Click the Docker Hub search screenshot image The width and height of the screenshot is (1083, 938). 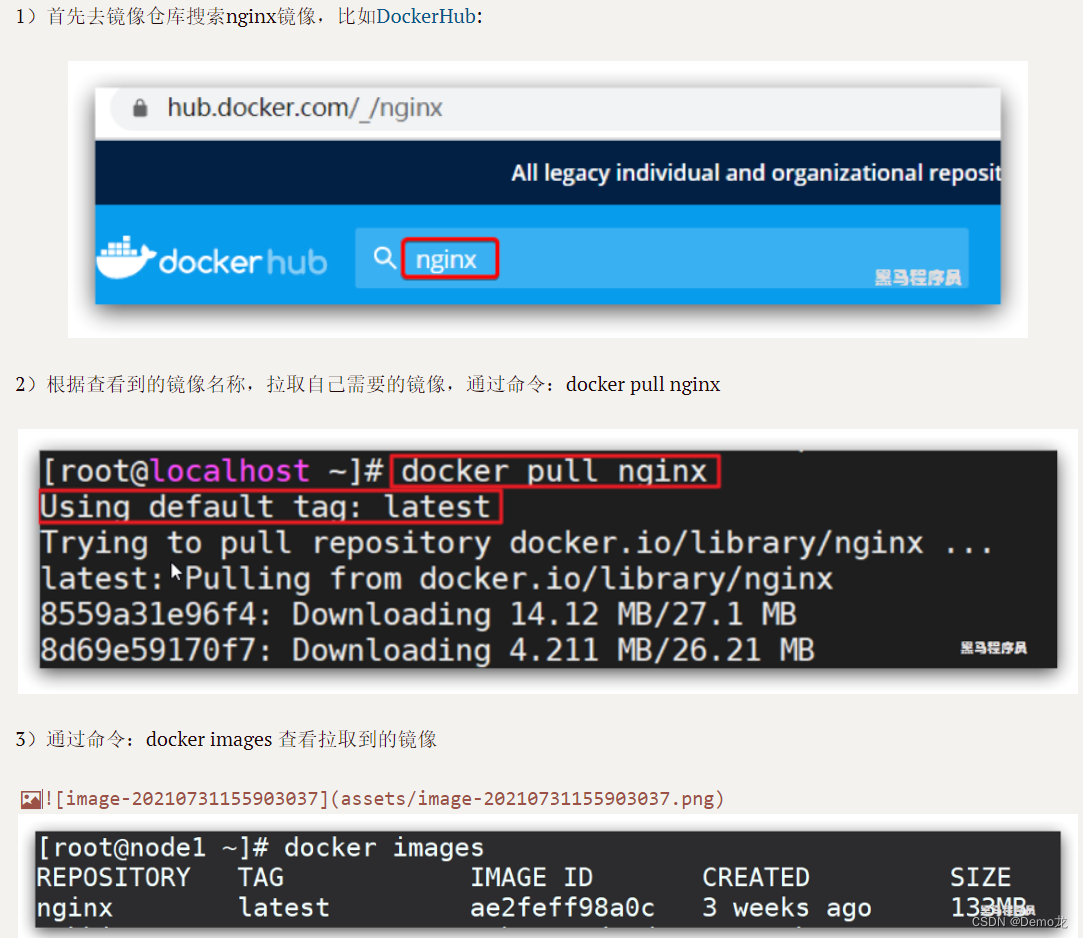548,200
